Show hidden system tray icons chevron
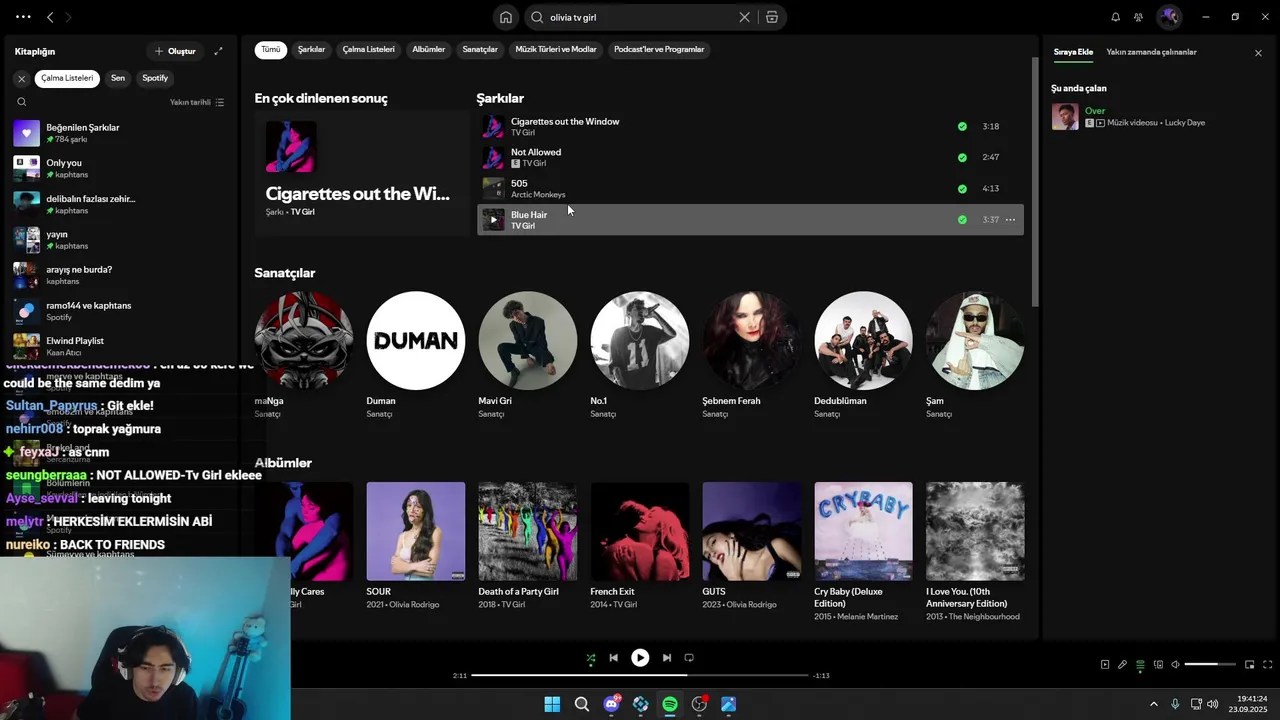1280x720 pixels. pos(1153,704)
